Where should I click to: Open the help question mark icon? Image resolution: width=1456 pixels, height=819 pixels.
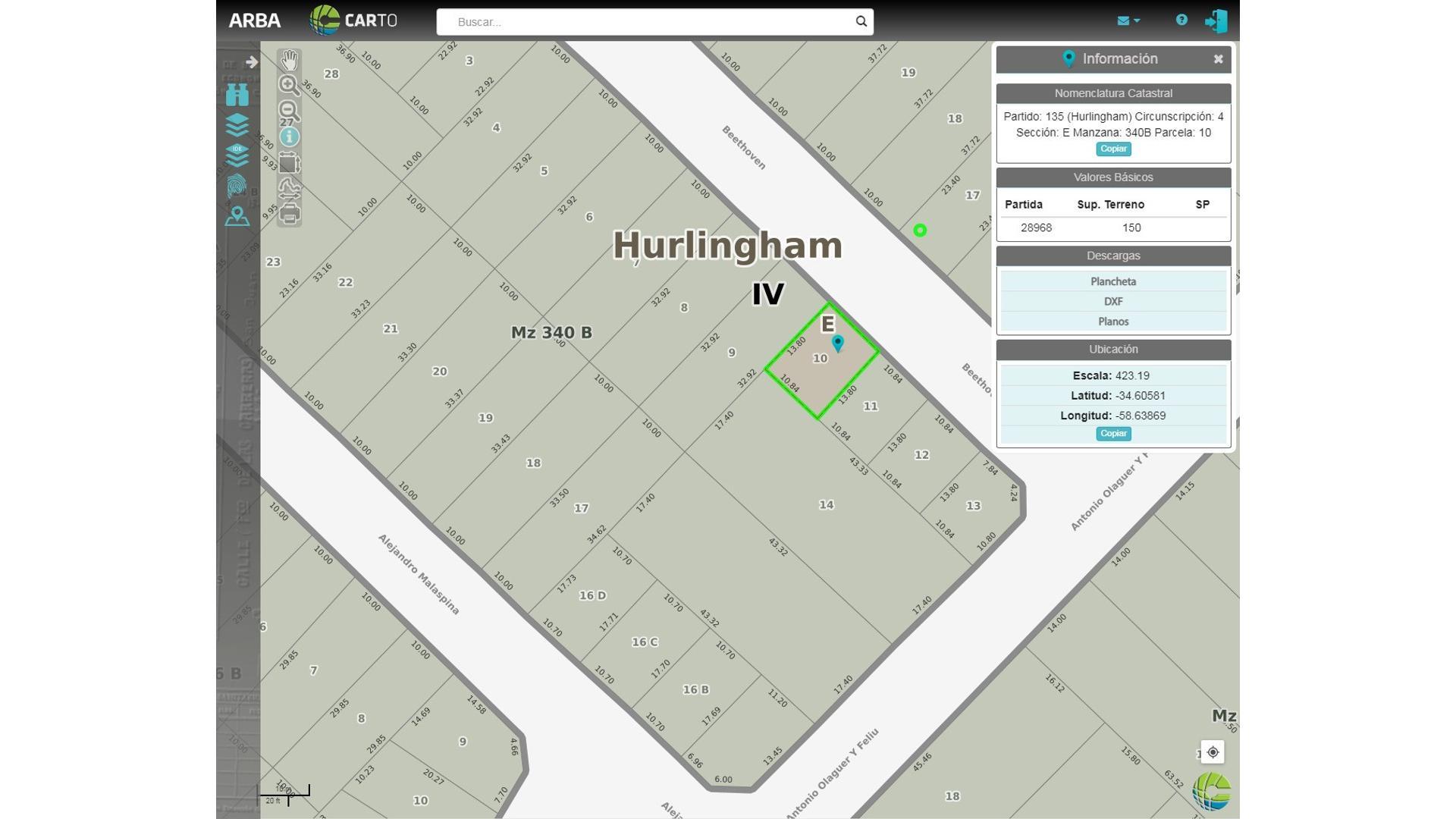[1181, 20]
